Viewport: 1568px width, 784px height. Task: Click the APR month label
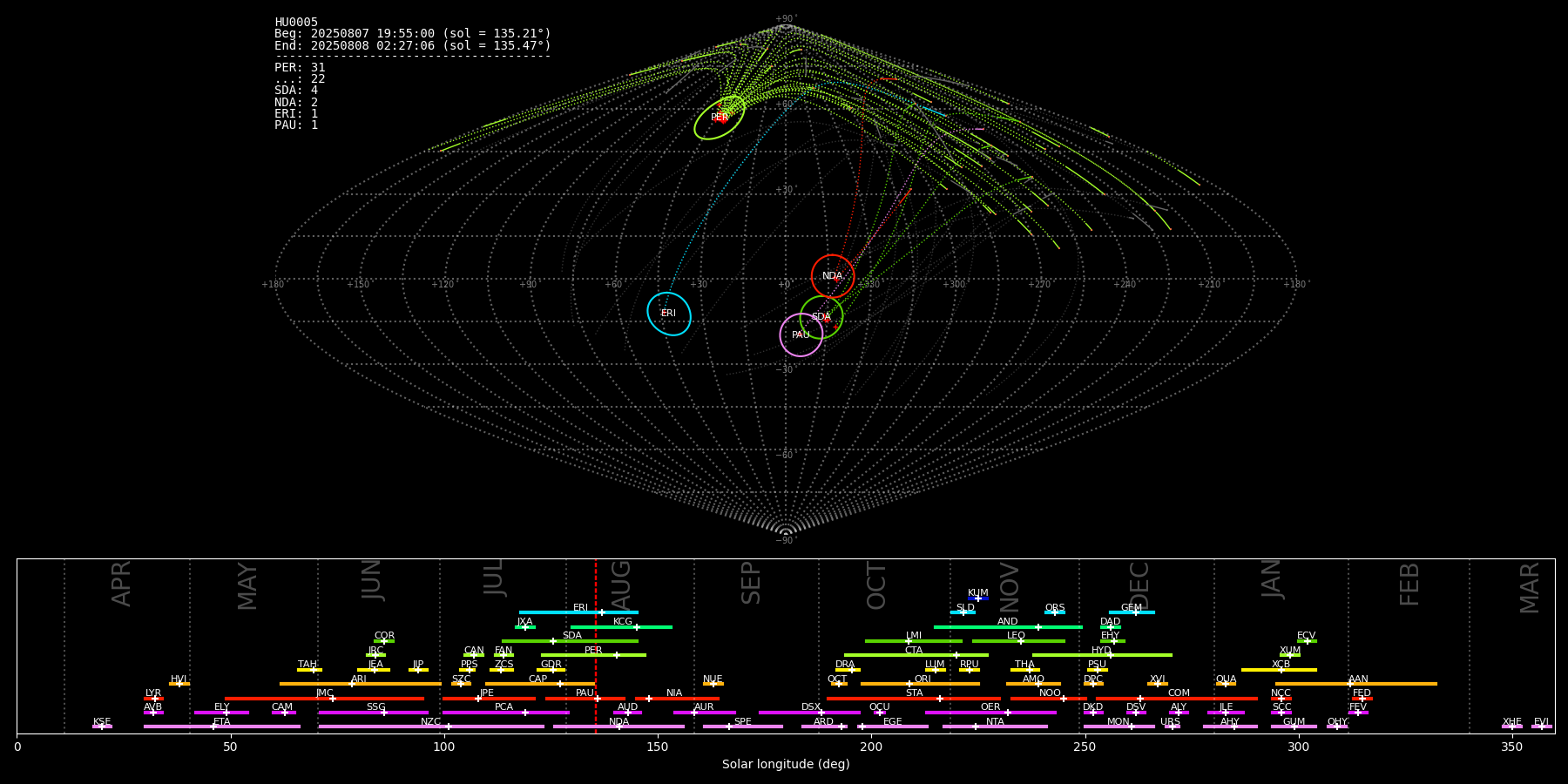click(121, 584)
